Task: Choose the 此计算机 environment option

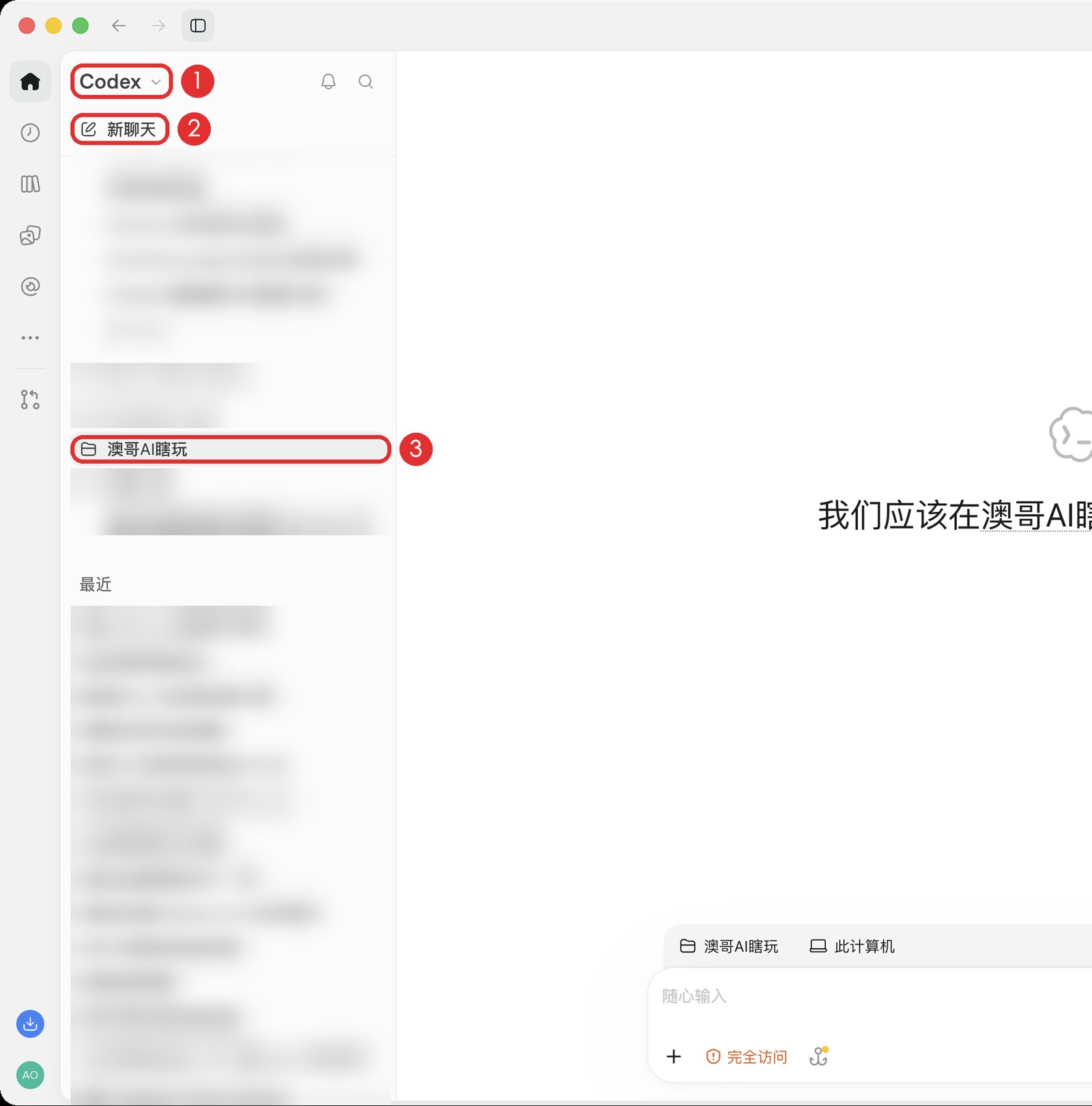Action: 852,946
